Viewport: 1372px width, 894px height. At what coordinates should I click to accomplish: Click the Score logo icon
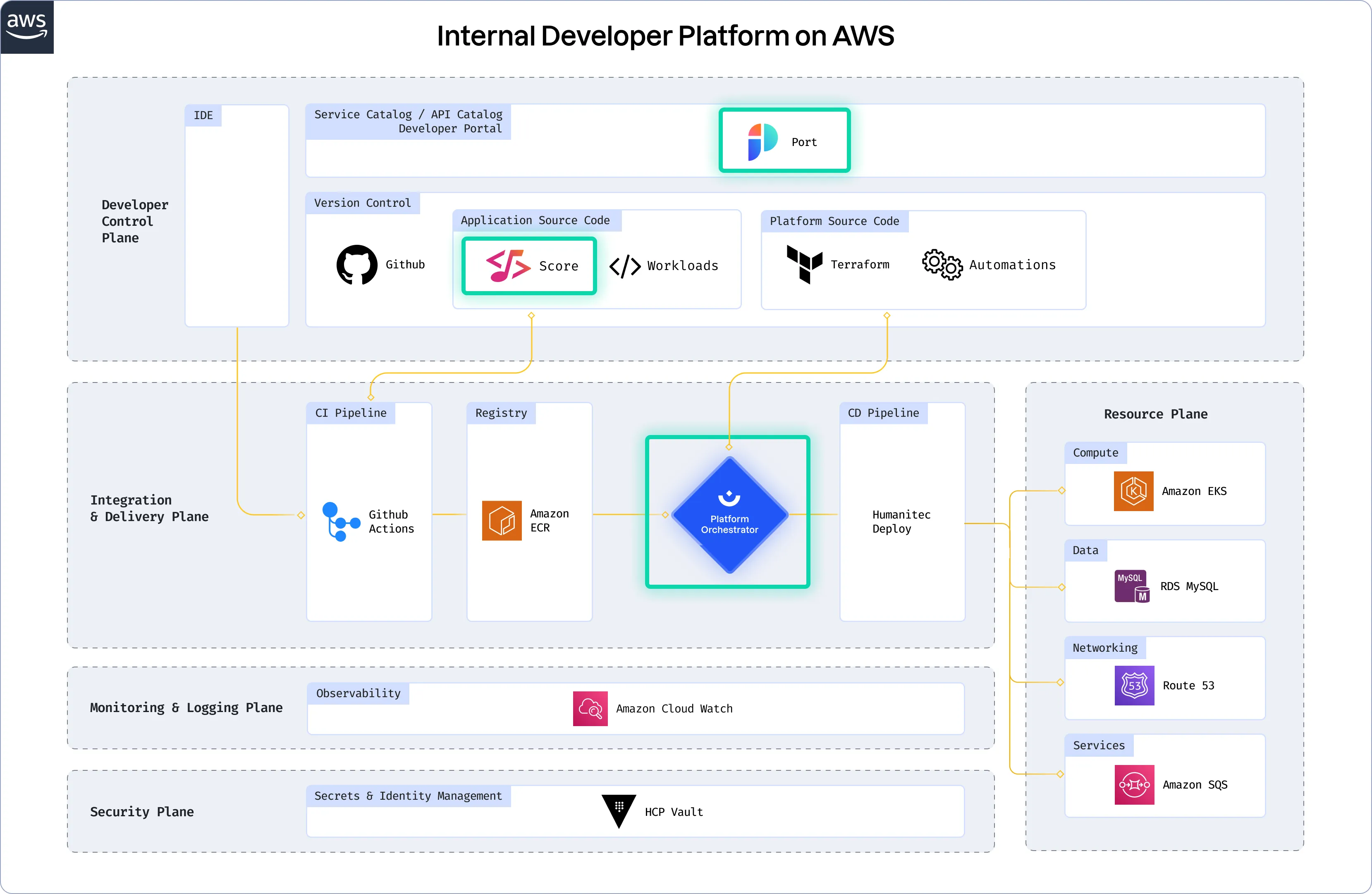[x=508, y=266]
